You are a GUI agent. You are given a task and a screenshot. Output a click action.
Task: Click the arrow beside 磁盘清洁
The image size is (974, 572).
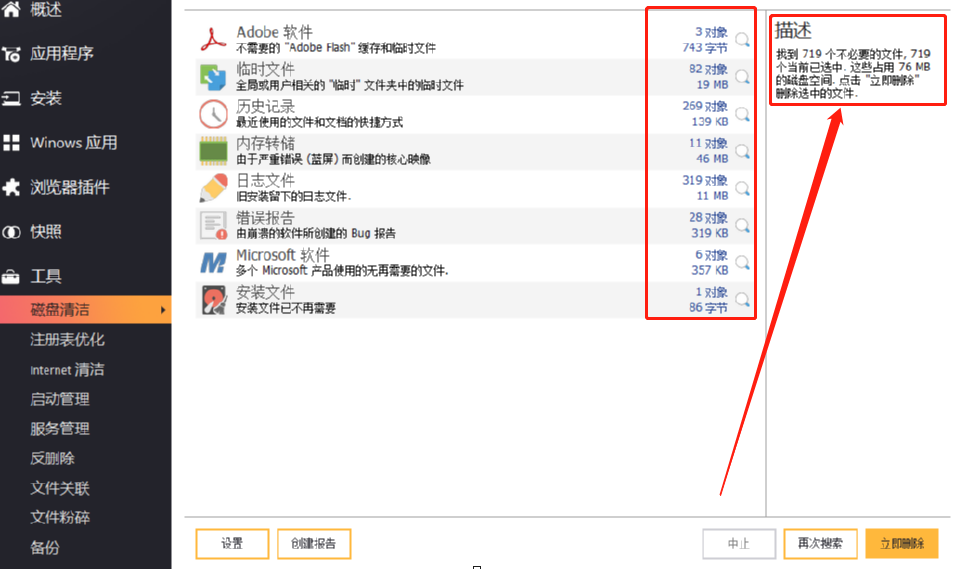163,310
